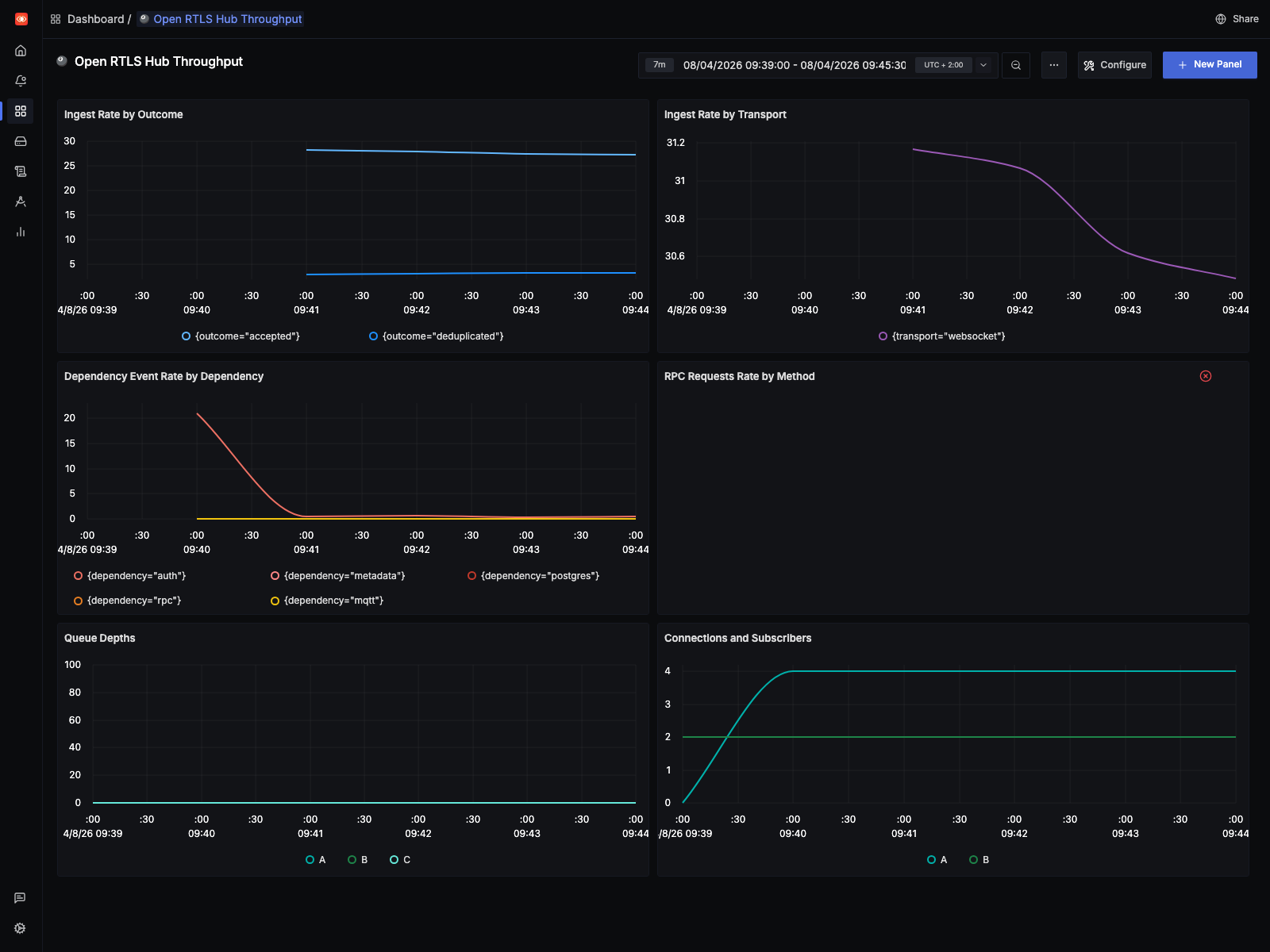Screen dimensions: 1270x952
Task: Open the Configure settings button
Action: click(1114, 65)
